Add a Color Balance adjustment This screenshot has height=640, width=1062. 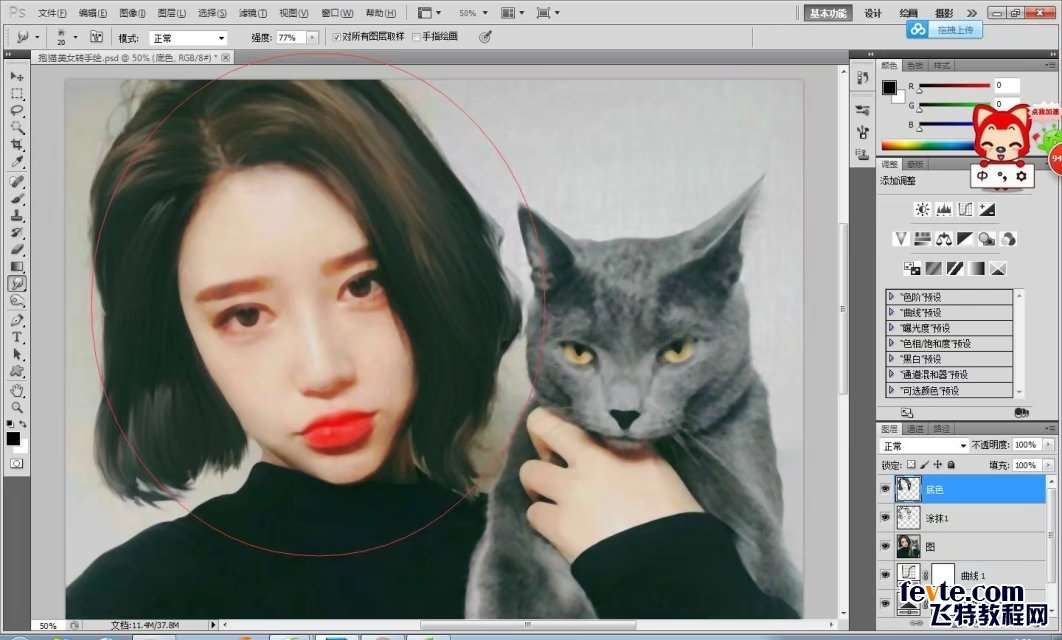pyautogui.click(x=943, y=238)
